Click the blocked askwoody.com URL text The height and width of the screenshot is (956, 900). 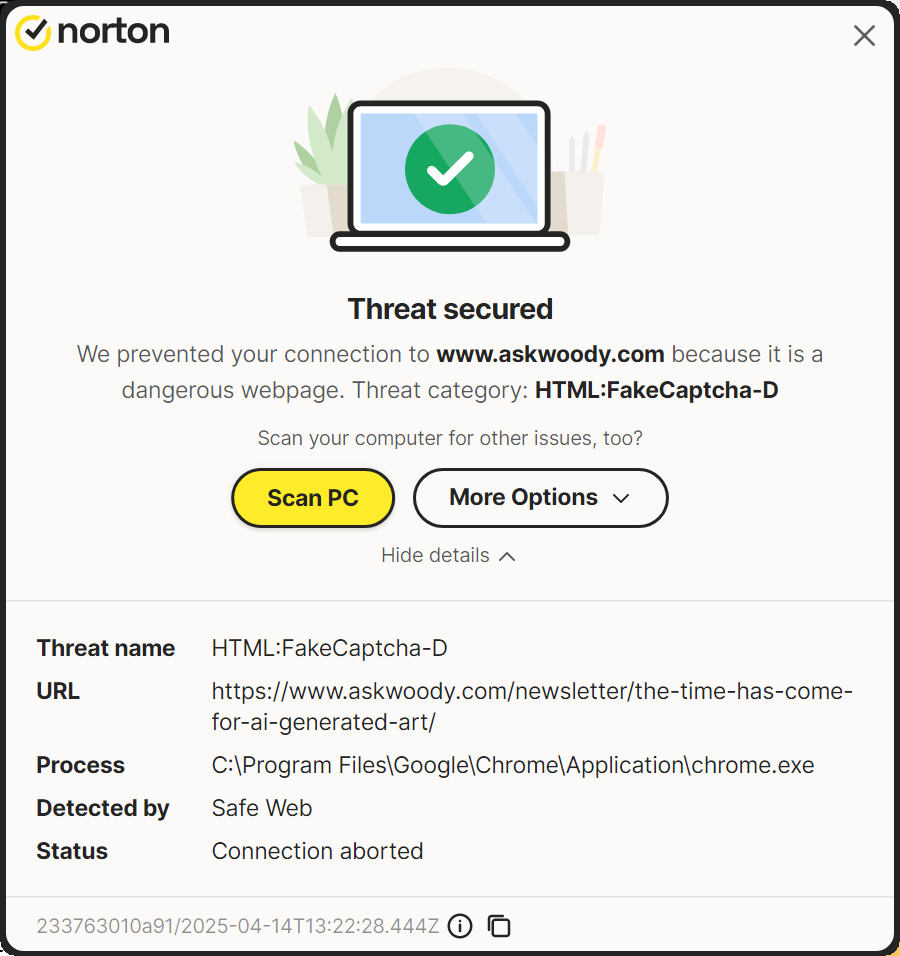pos(532,706)
